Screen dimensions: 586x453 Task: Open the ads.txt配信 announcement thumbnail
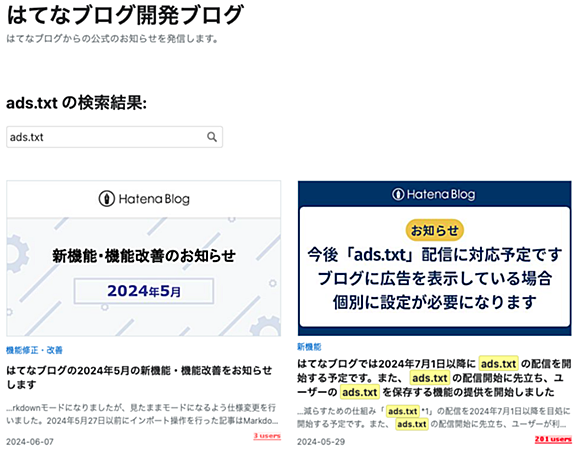434,258
